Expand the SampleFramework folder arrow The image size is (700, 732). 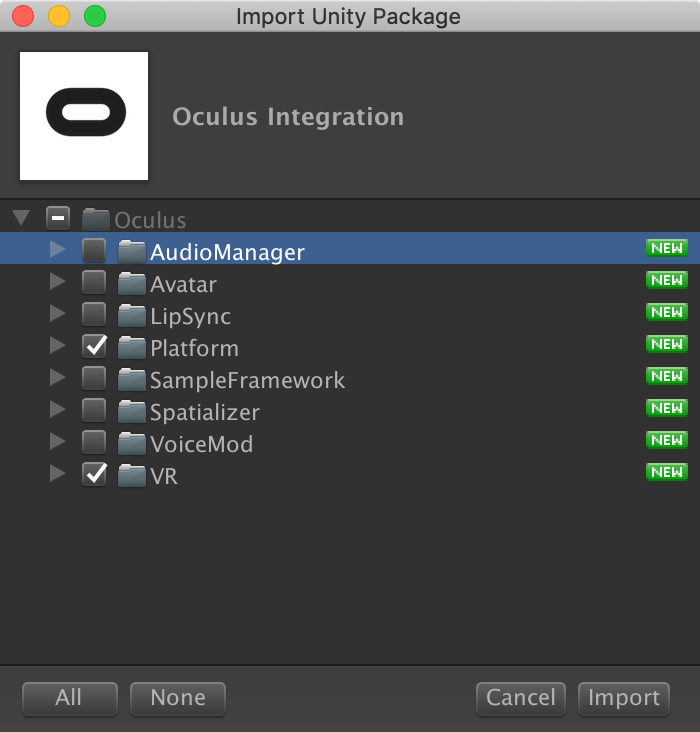tap(57, 377)
